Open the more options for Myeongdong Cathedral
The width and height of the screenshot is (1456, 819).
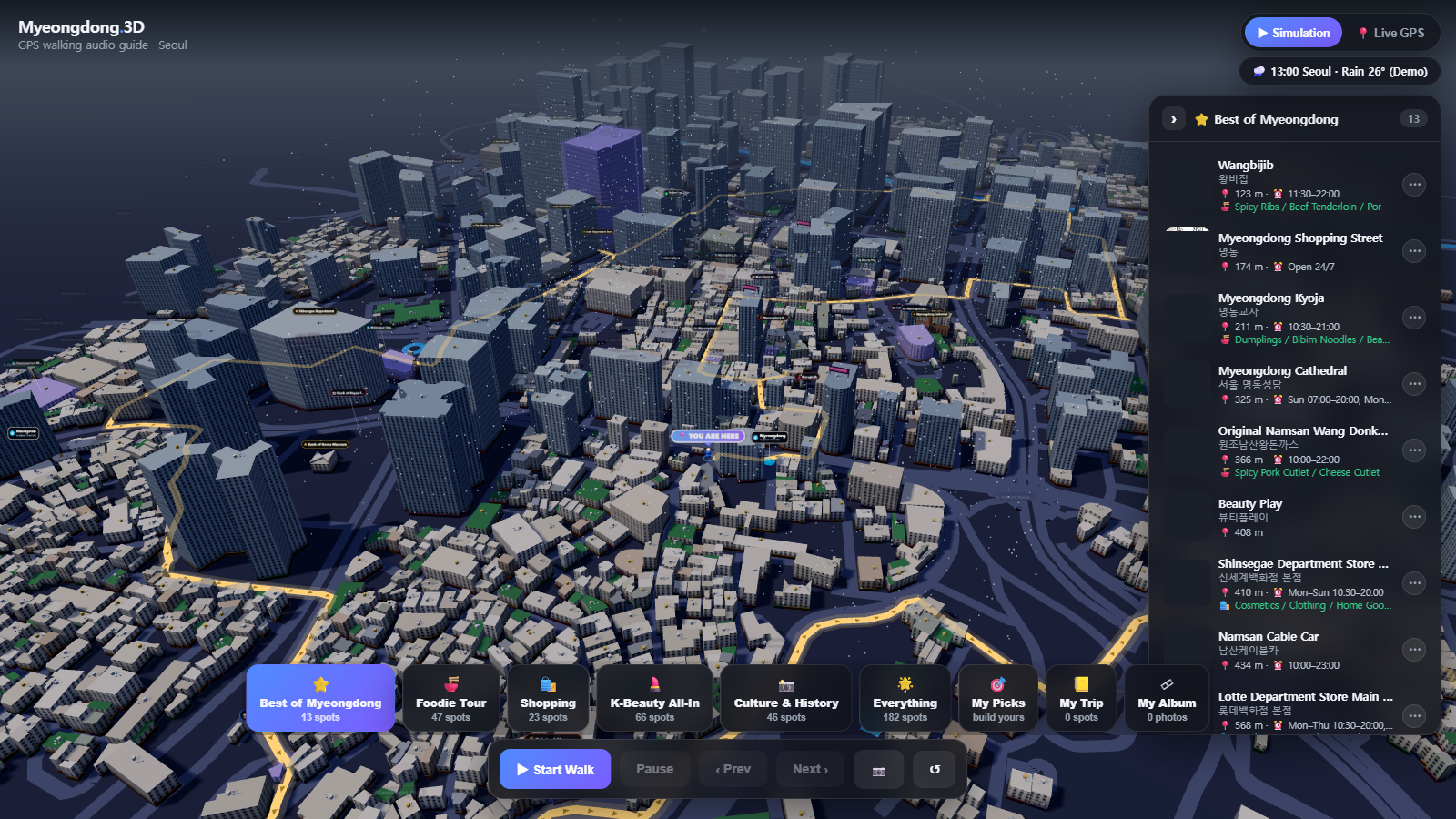point(1414,384)
